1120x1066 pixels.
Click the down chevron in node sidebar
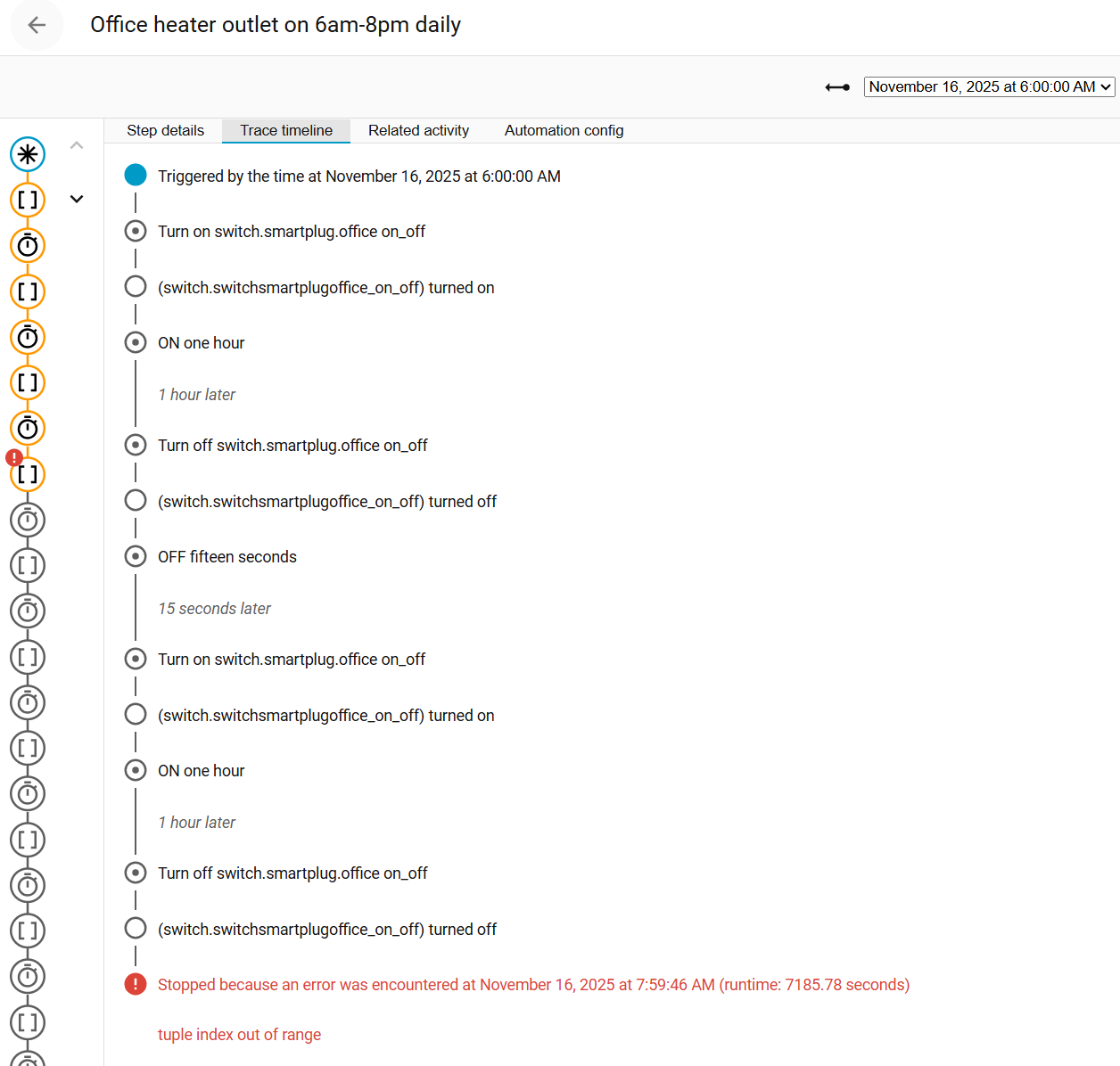(77, 200)
